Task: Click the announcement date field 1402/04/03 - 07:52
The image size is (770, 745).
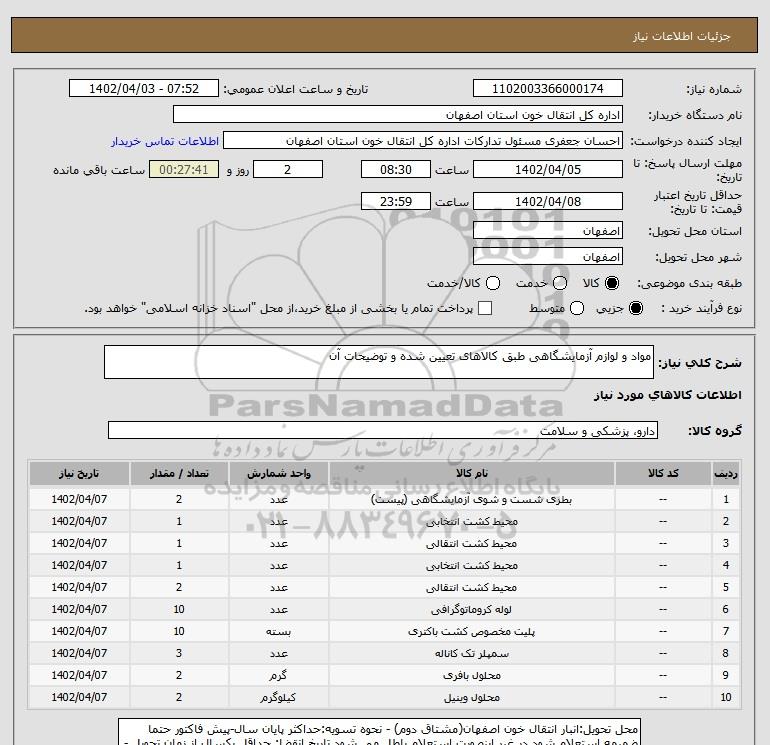Action: pyautogui.click(x=144, y=88)
